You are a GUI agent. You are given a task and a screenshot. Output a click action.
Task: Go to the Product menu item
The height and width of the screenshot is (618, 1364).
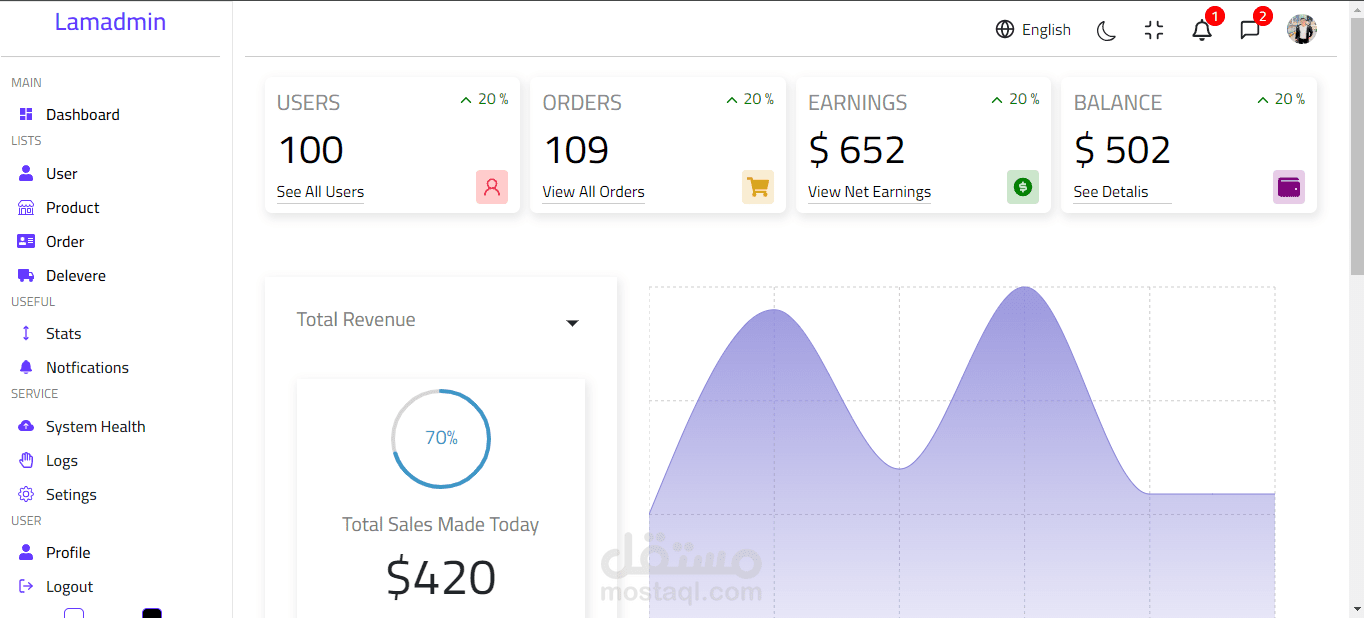click(x=73, y=208)
